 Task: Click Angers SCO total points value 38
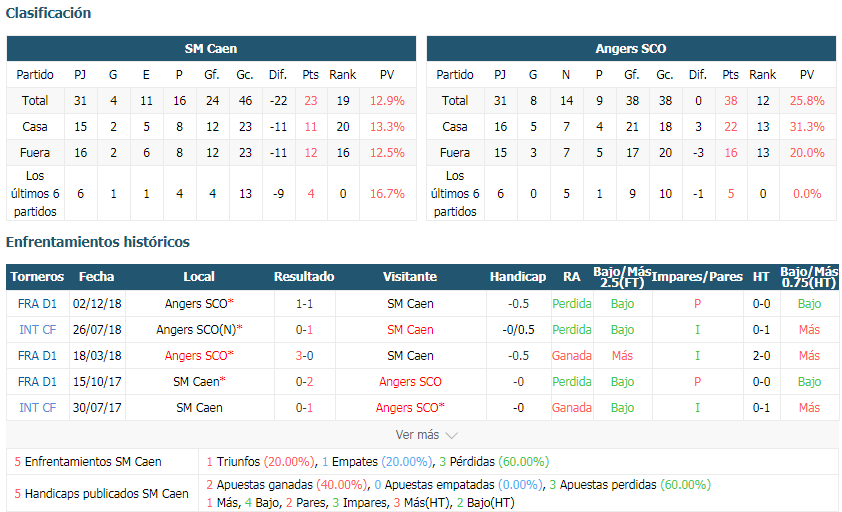731,100
